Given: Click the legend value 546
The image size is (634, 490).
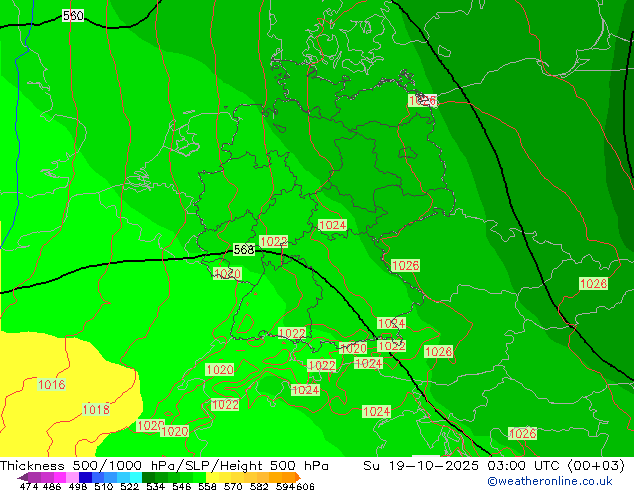Looking at the screenshot, I should pyautogui.click(x=182, y=486).
